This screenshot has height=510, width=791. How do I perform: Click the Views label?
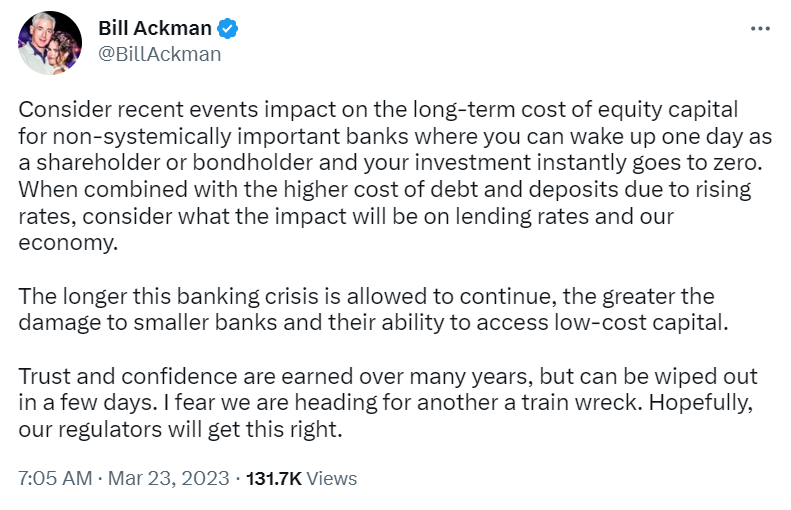[x=331, y=478]
